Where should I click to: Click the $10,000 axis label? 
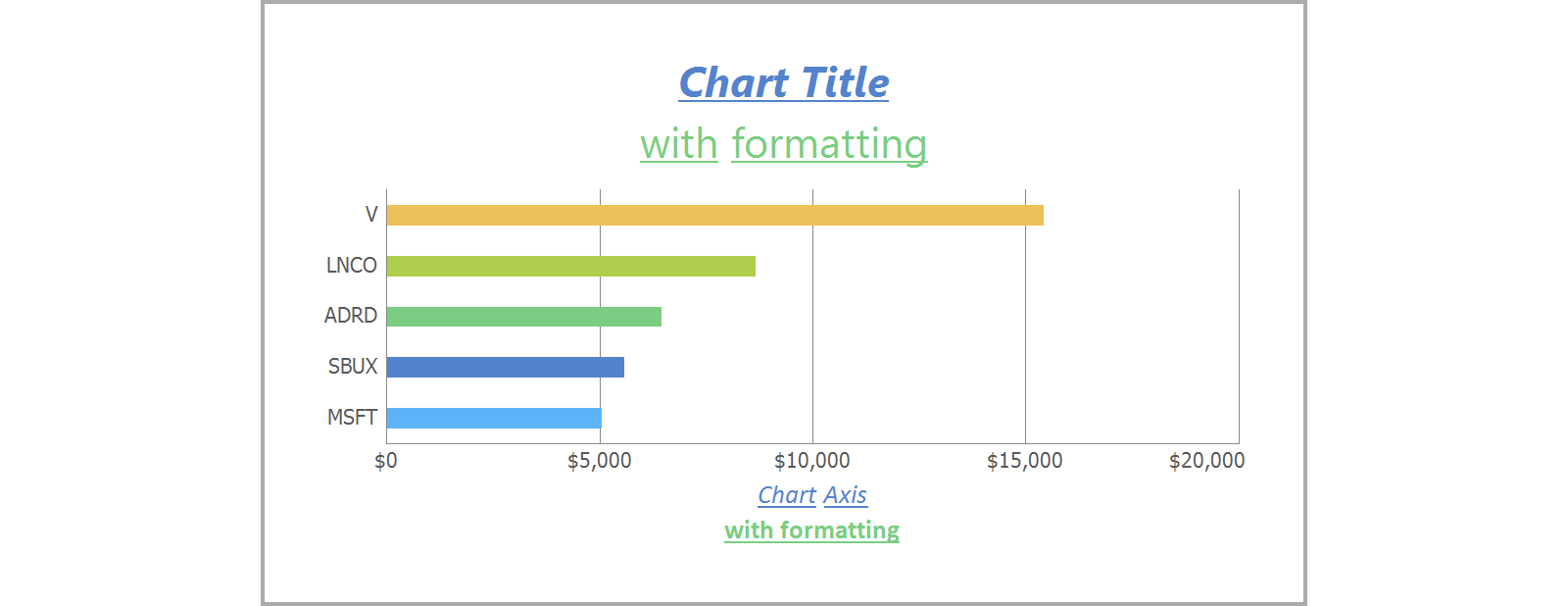(812, 461)
